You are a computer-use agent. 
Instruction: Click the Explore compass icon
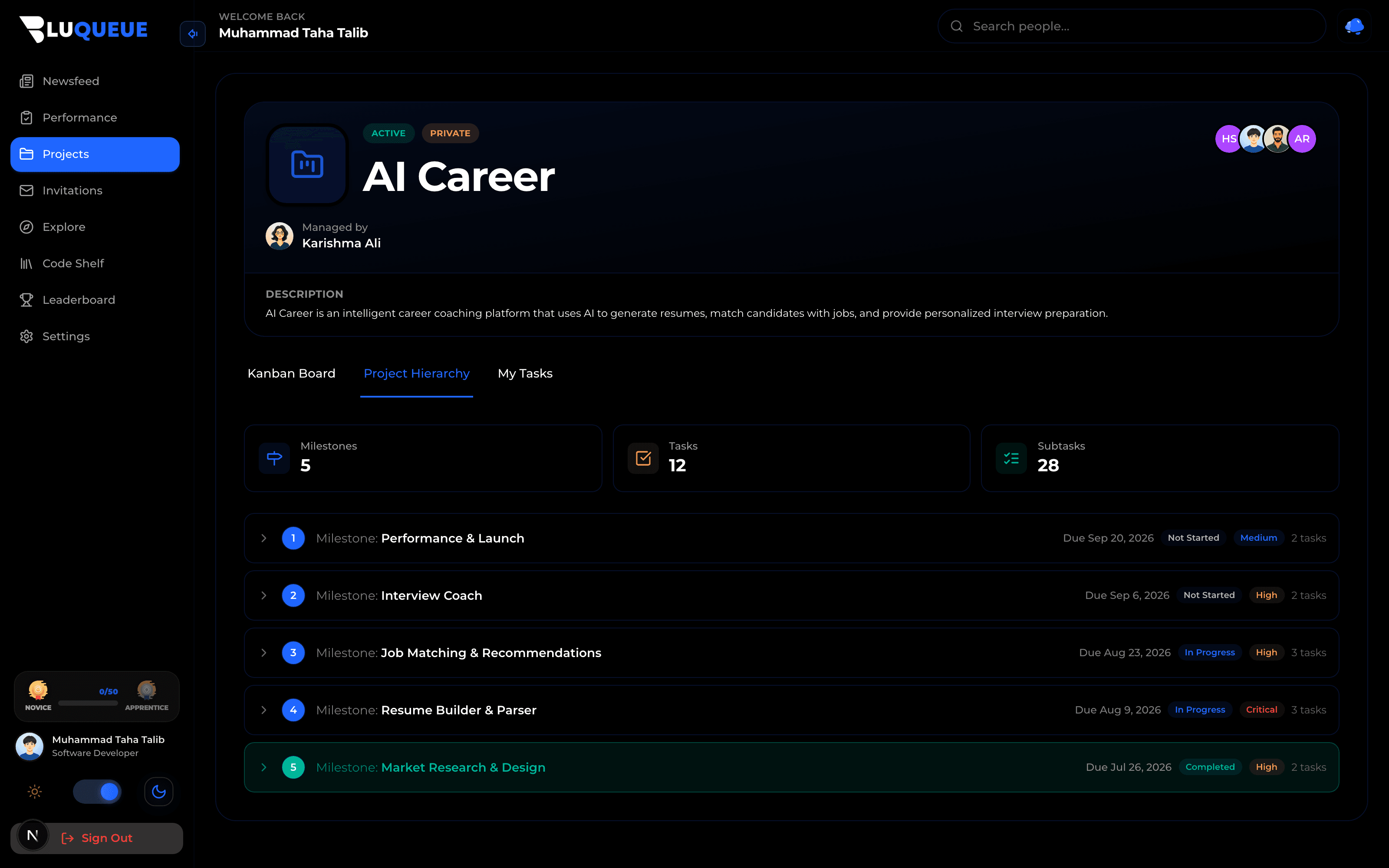[26, 227]
